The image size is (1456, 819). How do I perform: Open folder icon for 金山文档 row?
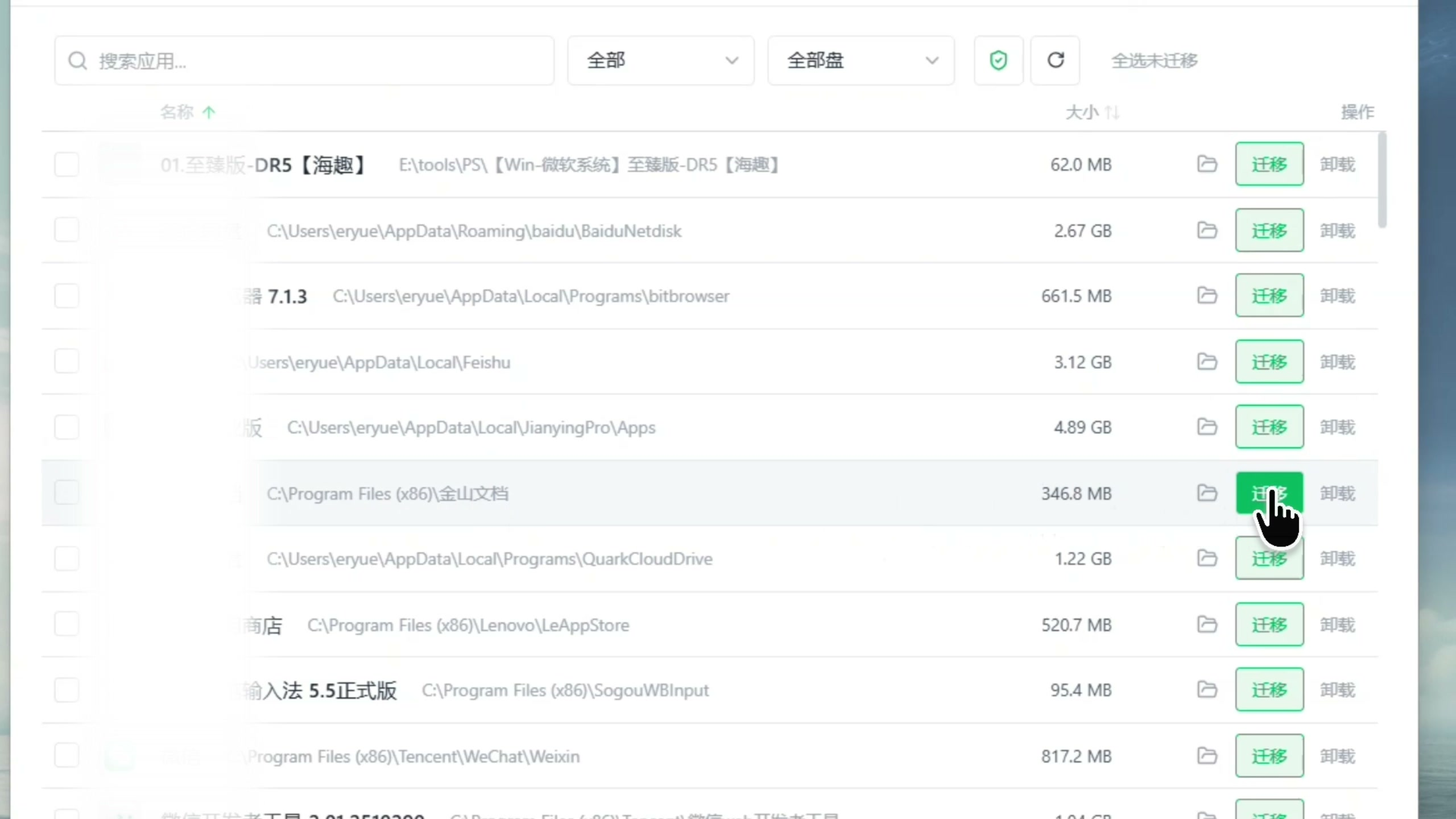click(1207, 493)
